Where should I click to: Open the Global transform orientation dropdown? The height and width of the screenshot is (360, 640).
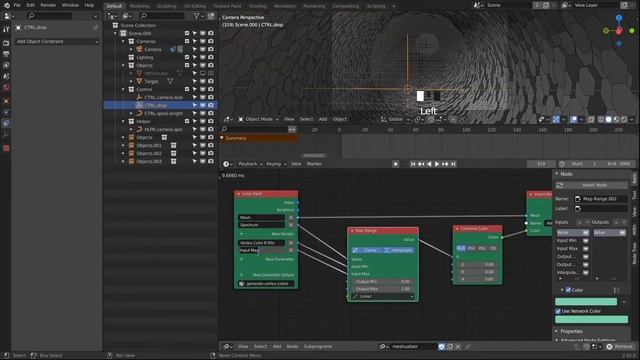pyautogui.click(x=393, y=119)
